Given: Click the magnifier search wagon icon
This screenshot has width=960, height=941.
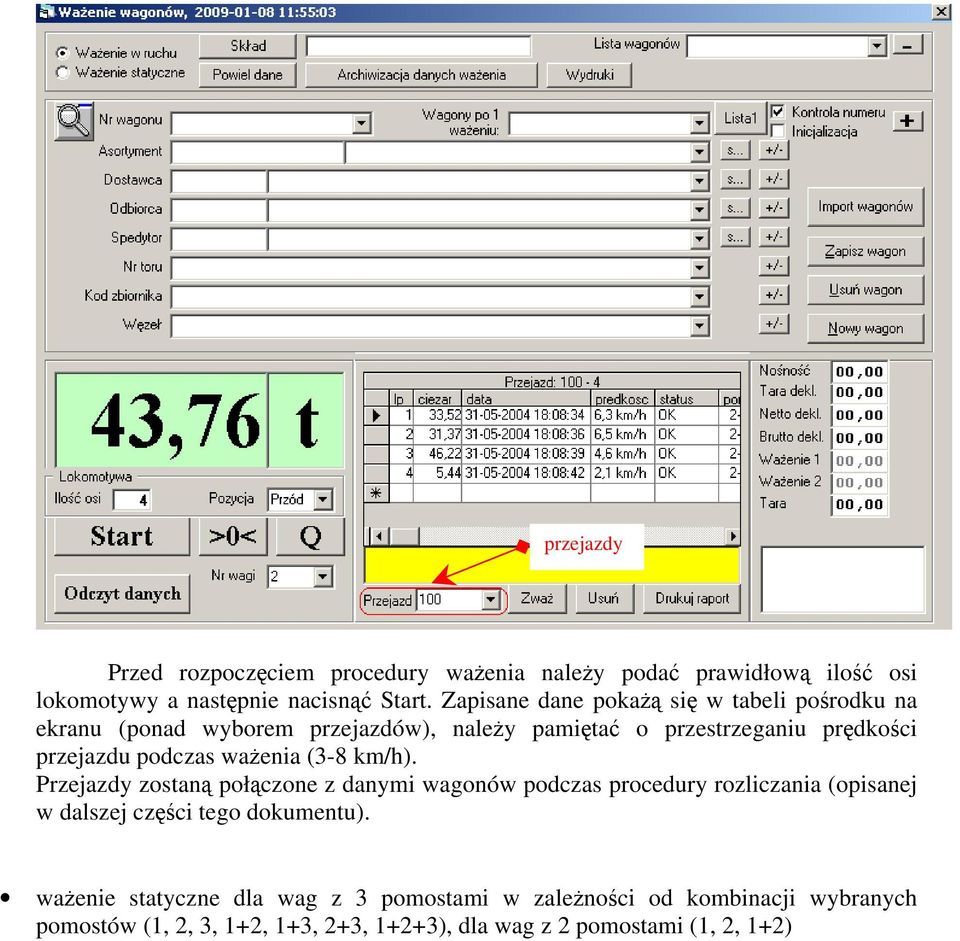Looking at the screenshot, I should click(x=74, y=121).
